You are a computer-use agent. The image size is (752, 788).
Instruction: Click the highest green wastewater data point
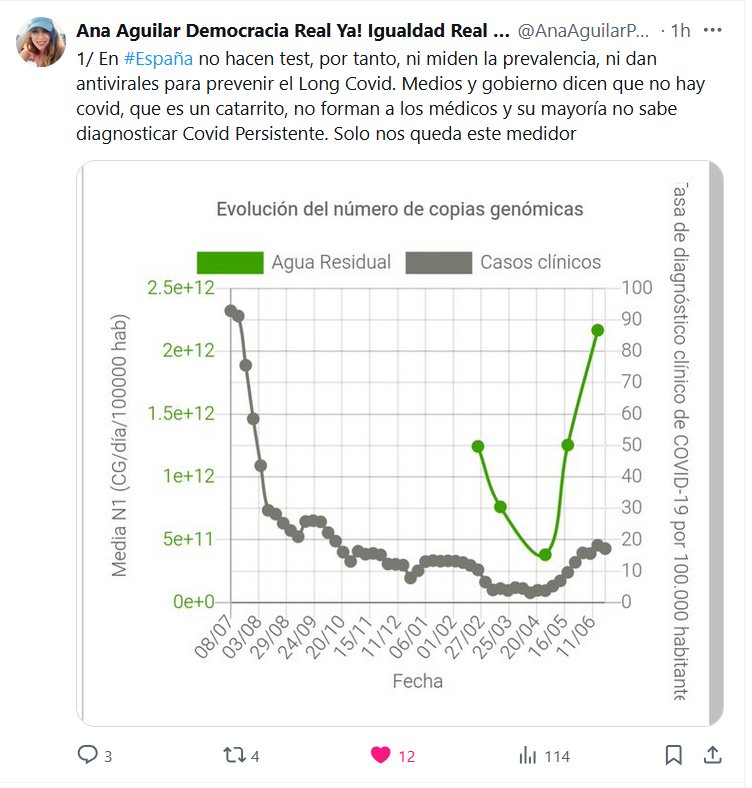click(x=597, y=330)
